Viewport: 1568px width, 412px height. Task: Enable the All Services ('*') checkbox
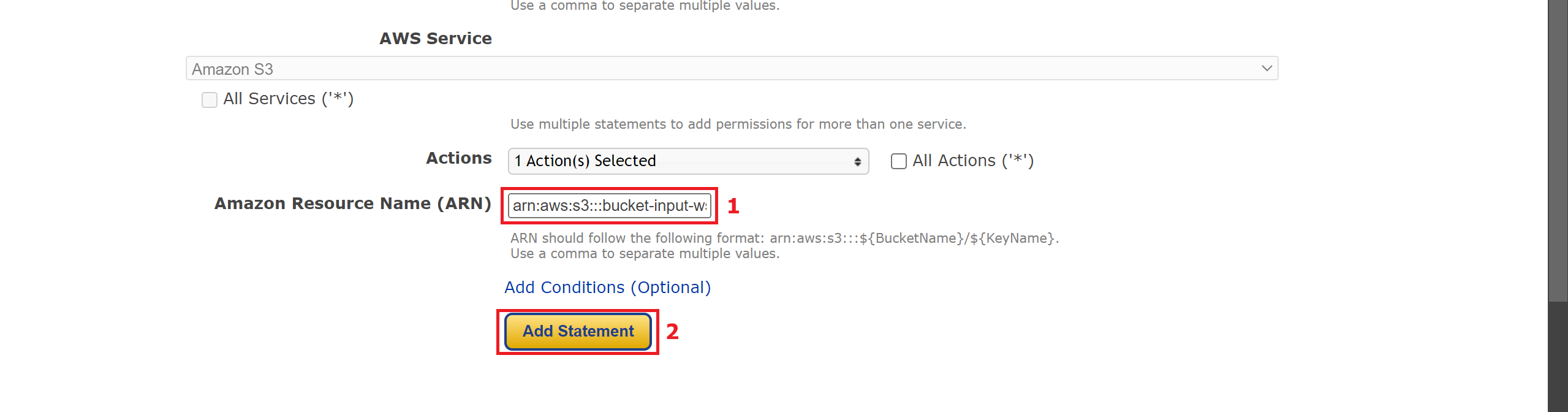pyautogui.click(x=210, y=99)
